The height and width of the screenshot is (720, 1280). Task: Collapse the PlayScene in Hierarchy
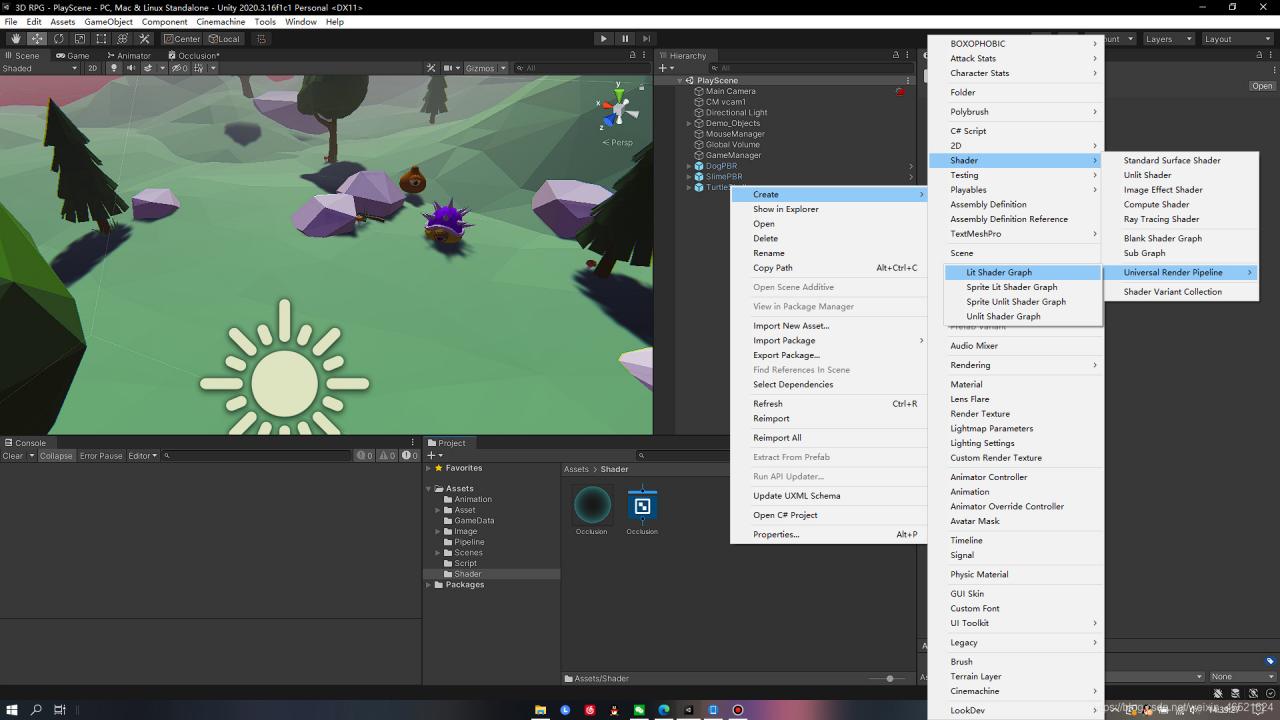[679, 81]
